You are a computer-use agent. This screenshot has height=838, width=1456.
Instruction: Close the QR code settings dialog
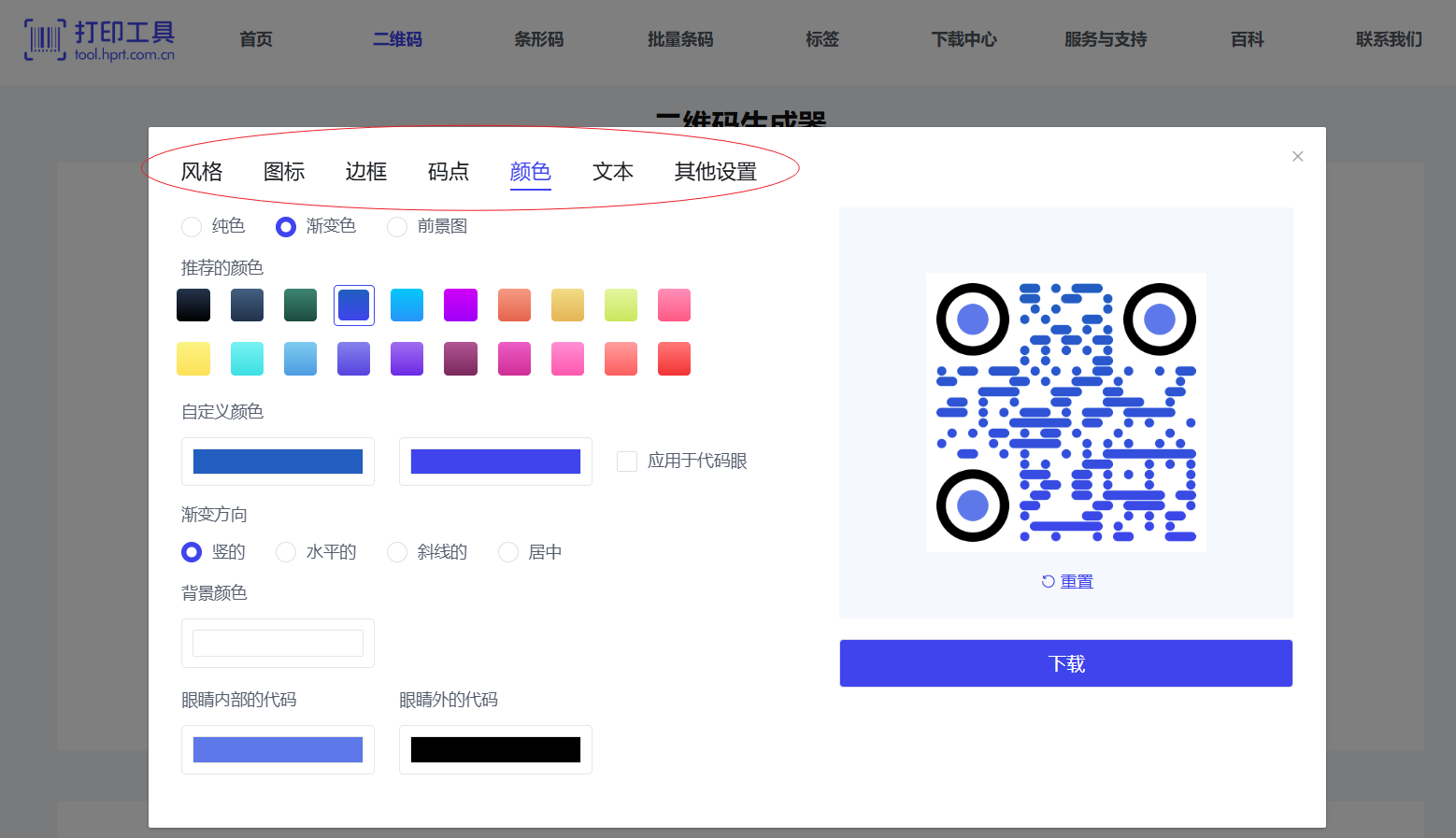coord(1297,156)
